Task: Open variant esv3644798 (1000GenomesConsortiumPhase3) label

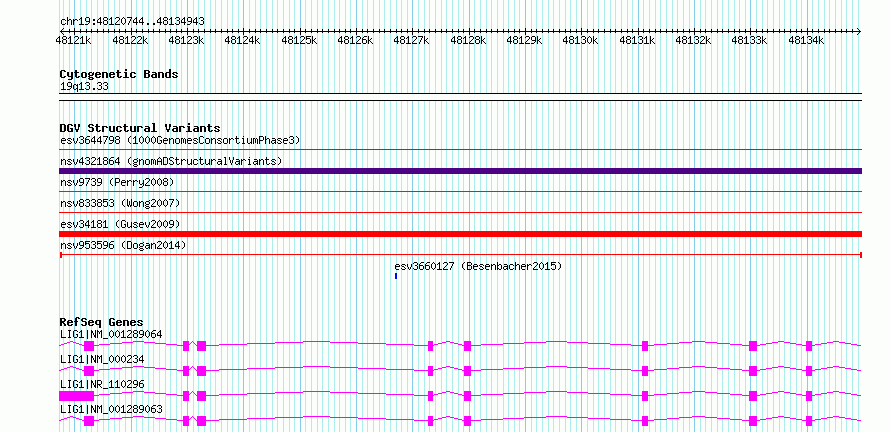Action: [x=180, y=140]
